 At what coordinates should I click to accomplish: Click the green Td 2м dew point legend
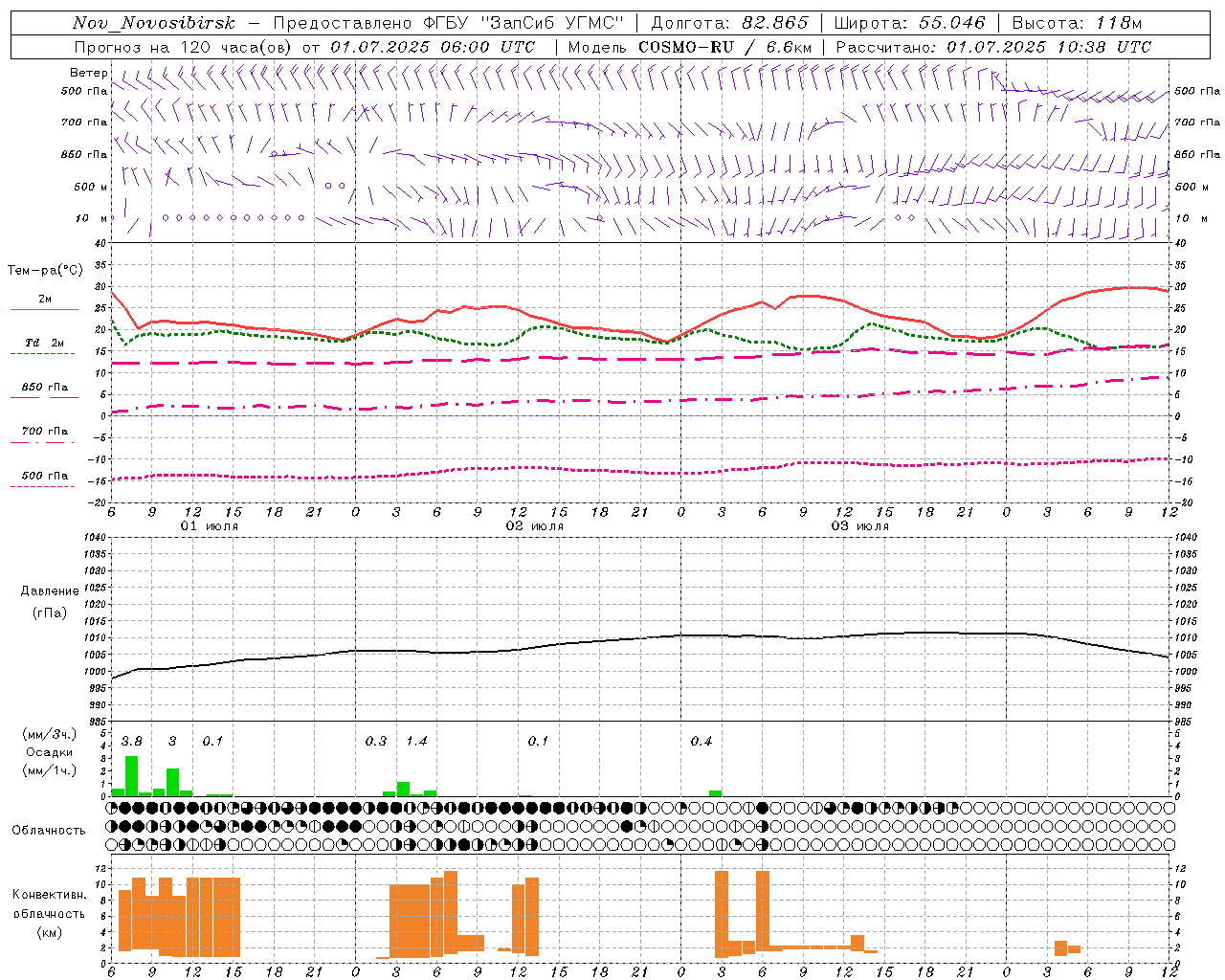[x=44, y=348]
